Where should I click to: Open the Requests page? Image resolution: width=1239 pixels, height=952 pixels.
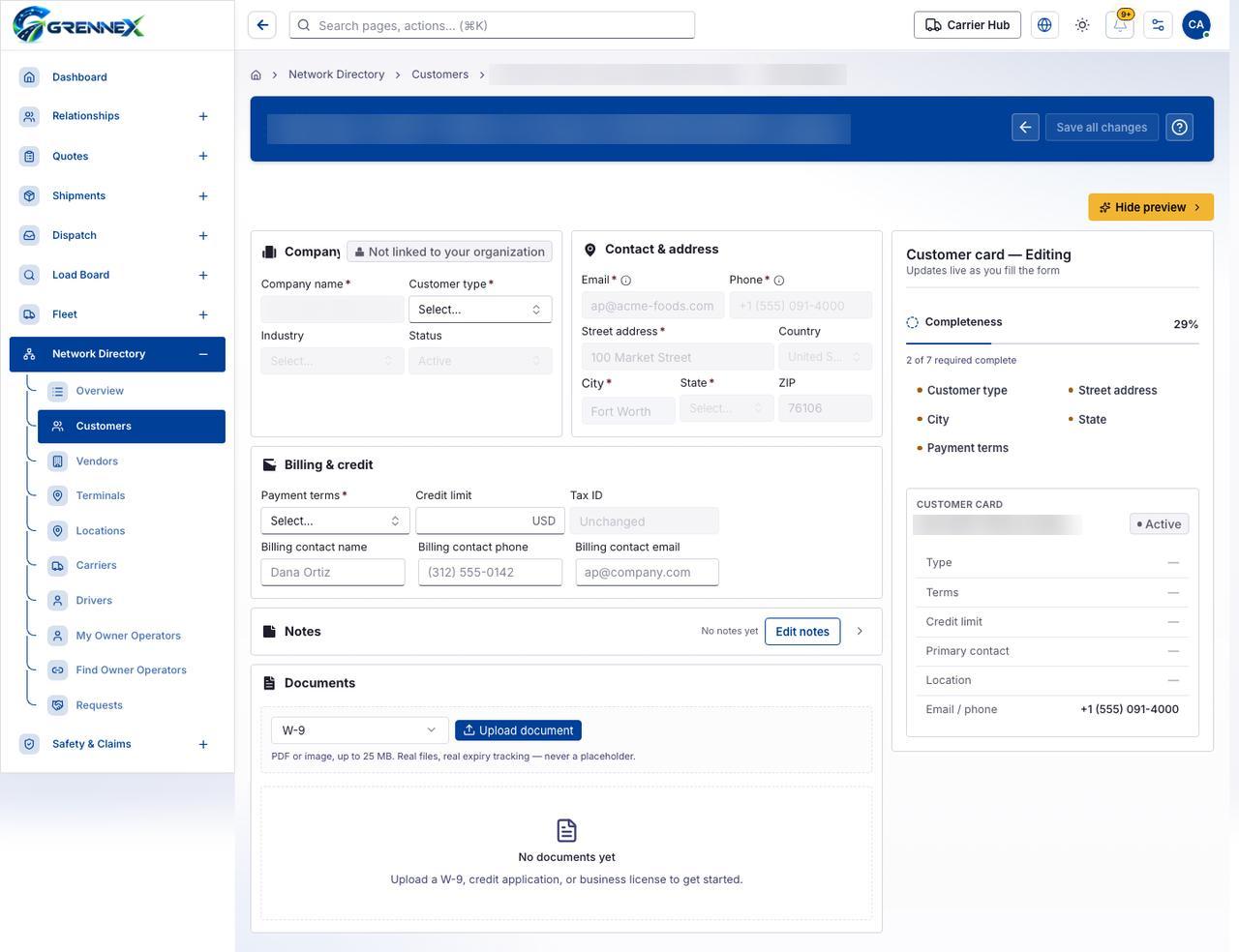click(132, 705)
